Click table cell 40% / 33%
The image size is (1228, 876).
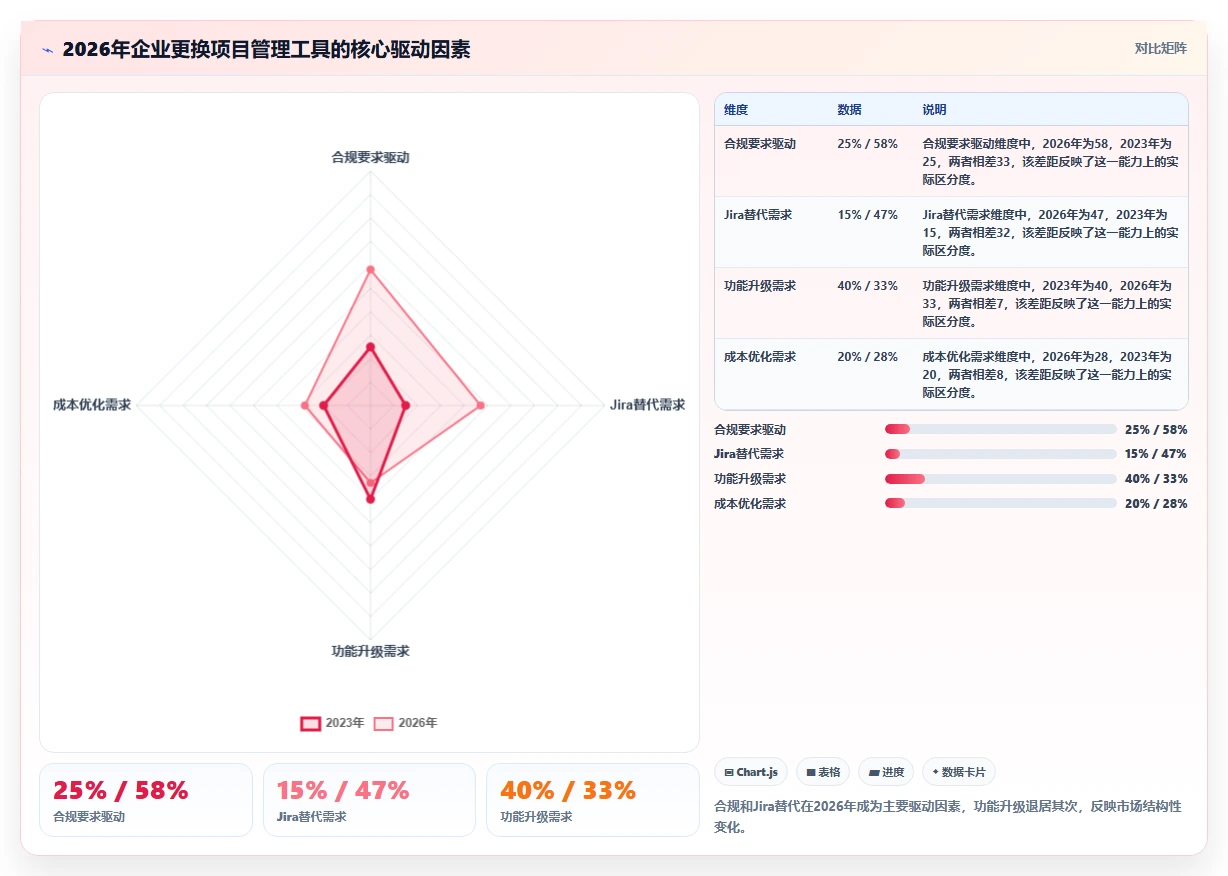[x=868, y=285]
